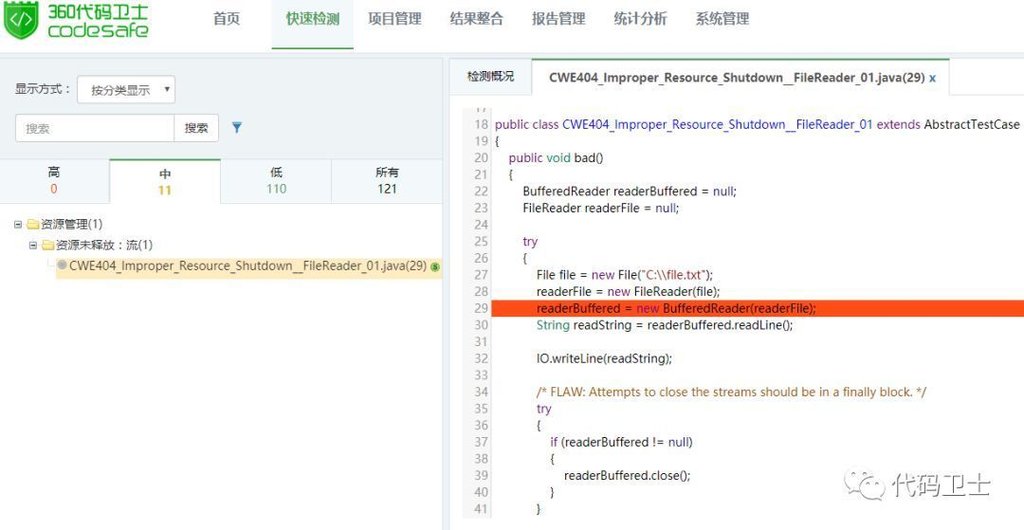Open the 首页 menu
Image resolution: width=1024 pixels, height=530 pixels.
(227, 19)
